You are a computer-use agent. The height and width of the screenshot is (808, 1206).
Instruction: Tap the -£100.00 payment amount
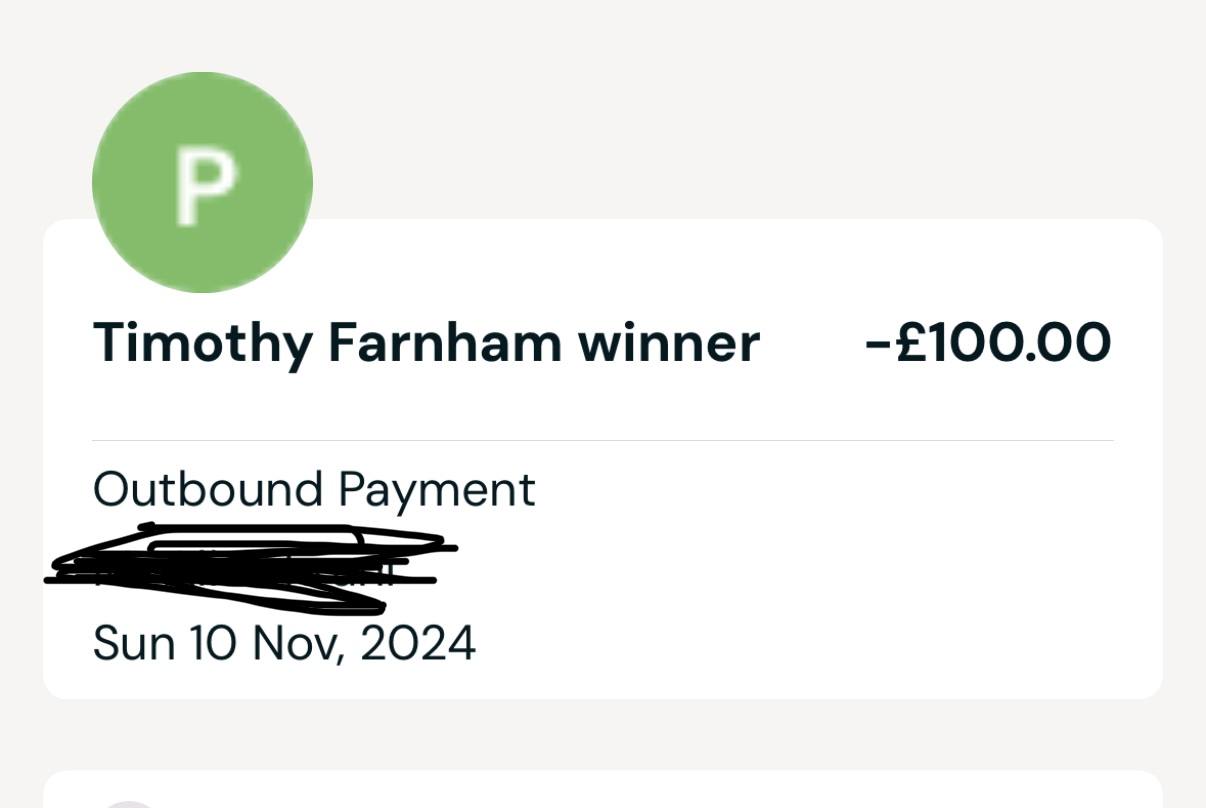[x=988, y=342]
